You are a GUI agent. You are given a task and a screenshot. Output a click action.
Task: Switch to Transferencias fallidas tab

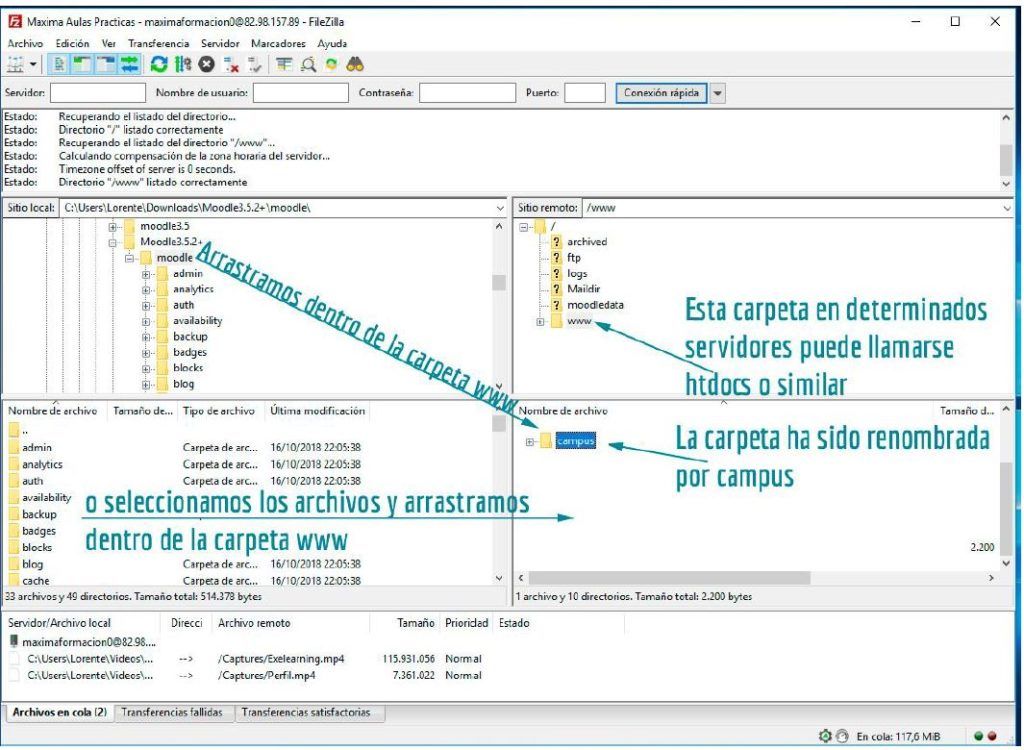click(172, 713)
